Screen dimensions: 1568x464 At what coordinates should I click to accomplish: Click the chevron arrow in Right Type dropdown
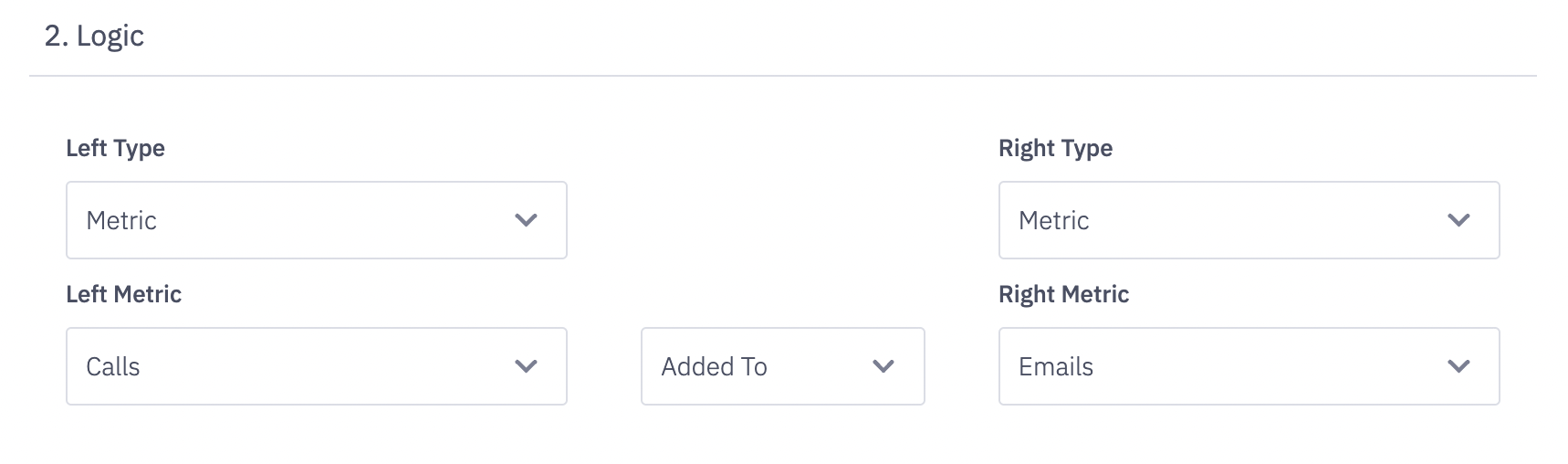pos(1458,220)
